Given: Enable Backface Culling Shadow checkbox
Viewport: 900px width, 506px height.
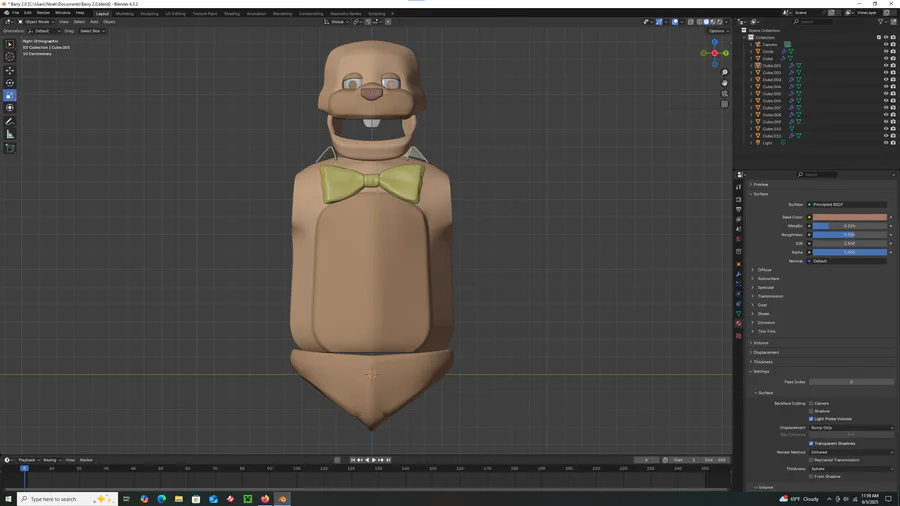Looking at the screenshot, I should pos(811,411).
